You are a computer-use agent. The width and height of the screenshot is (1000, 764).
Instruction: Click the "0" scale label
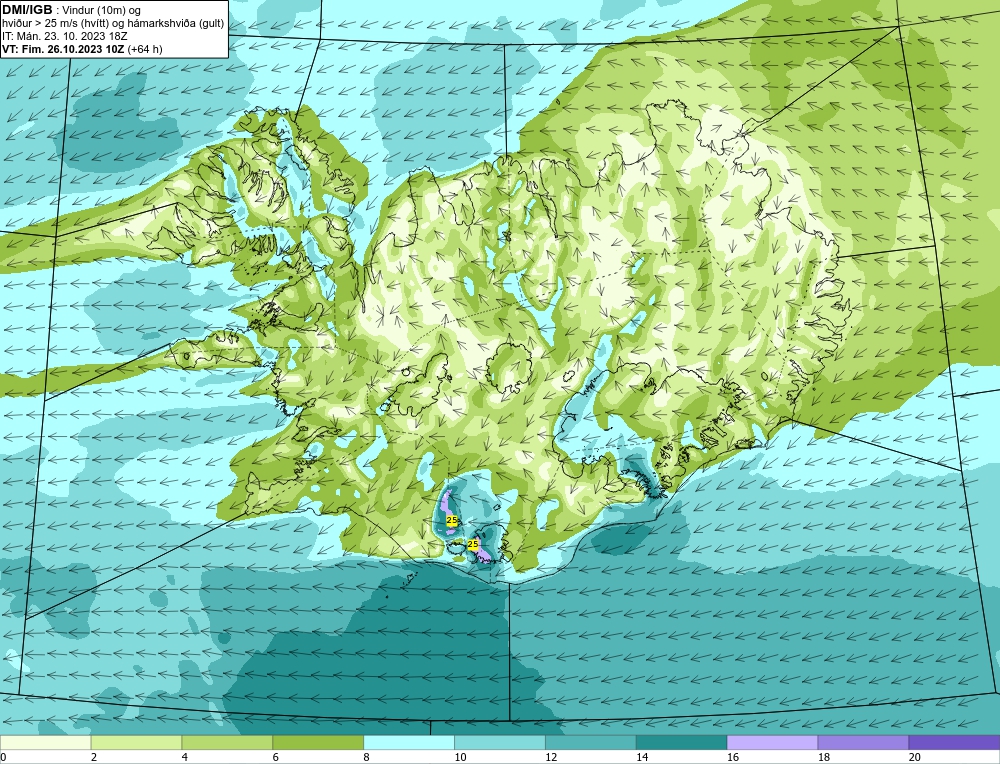(3, 757)
